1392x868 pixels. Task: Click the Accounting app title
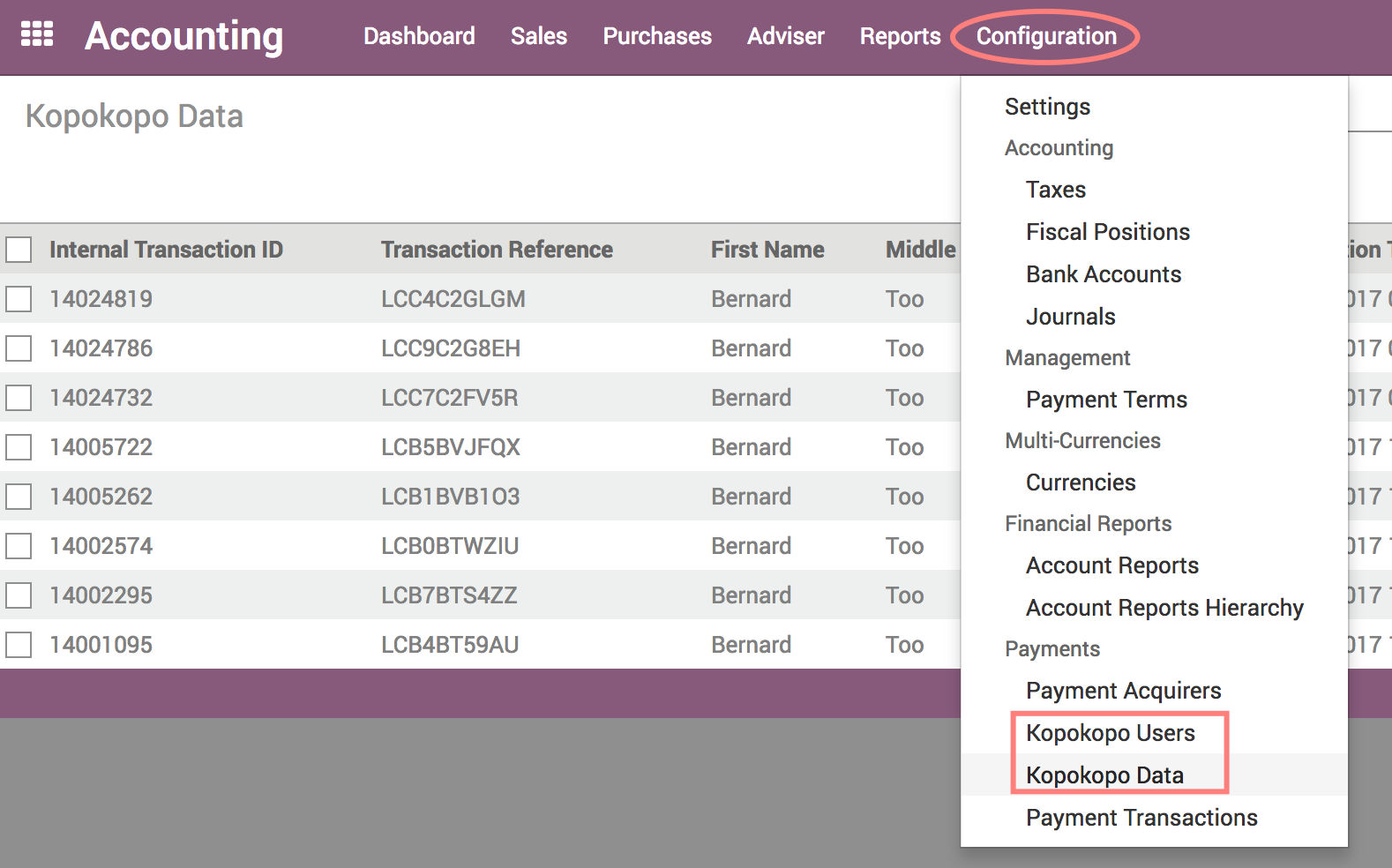184,37
